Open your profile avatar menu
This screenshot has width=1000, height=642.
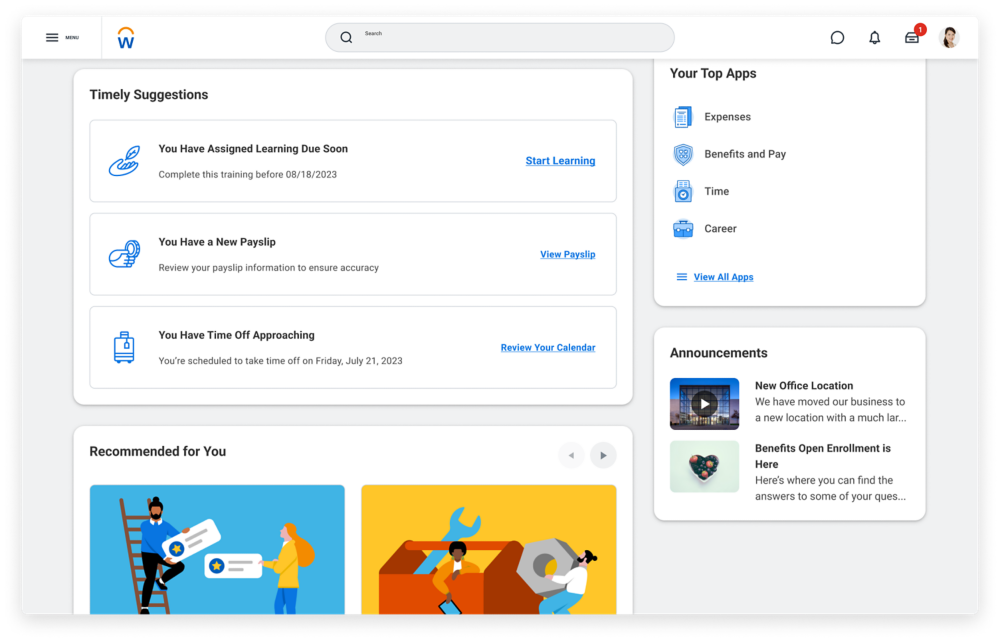[x=948, y=37]
